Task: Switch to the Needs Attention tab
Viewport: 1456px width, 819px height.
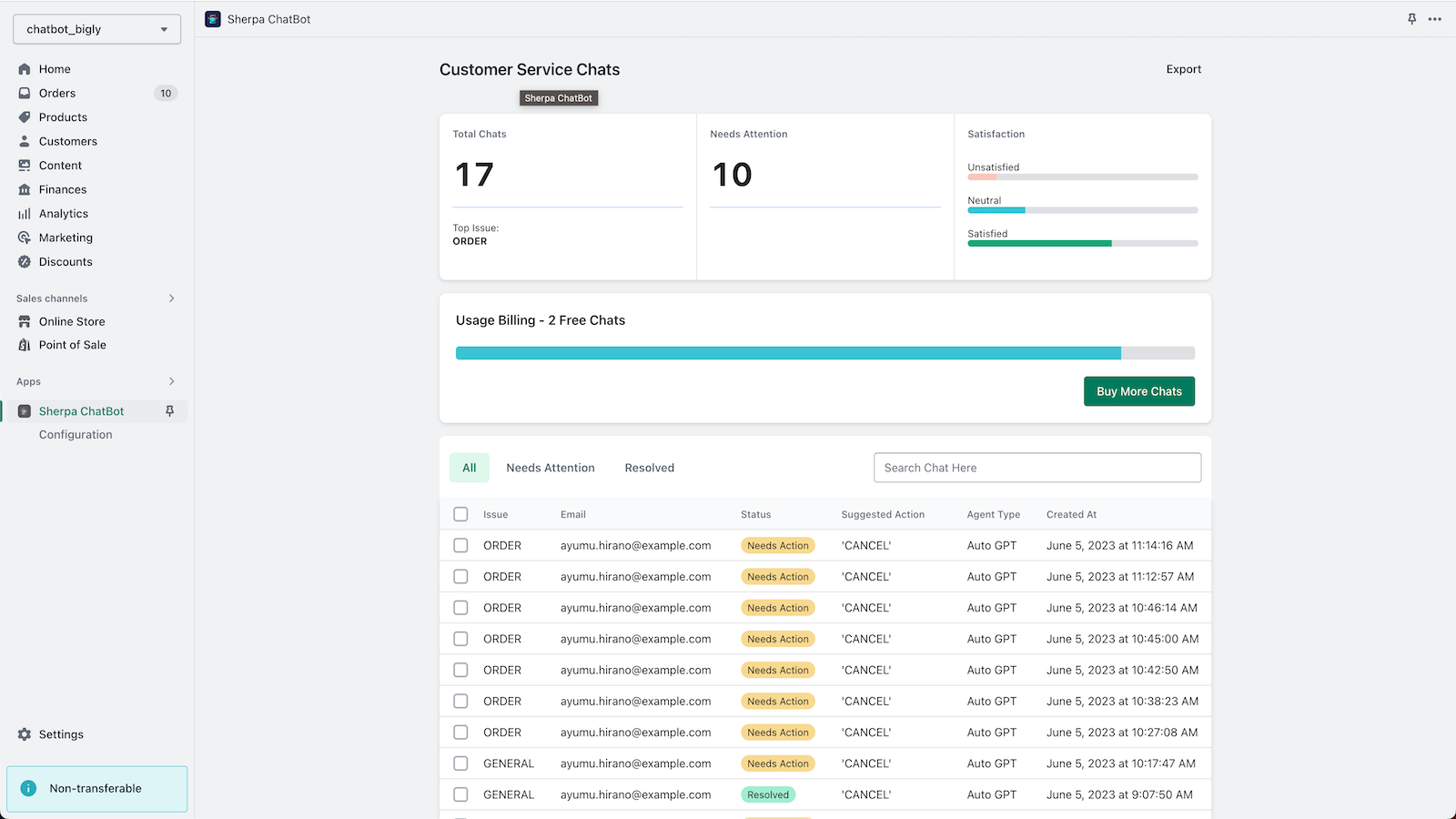Action: tap(551, 468)
